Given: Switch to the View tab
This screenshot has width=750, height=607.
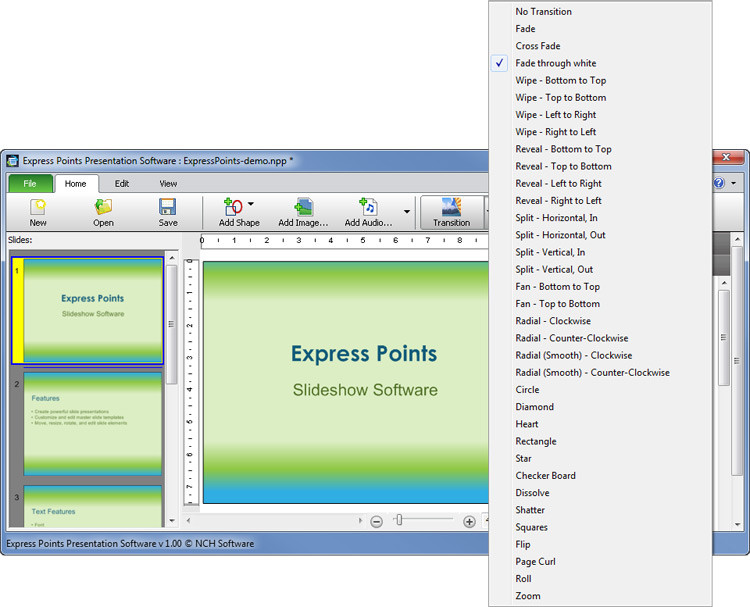Looking at the screenshot, I should pos(168,184).
